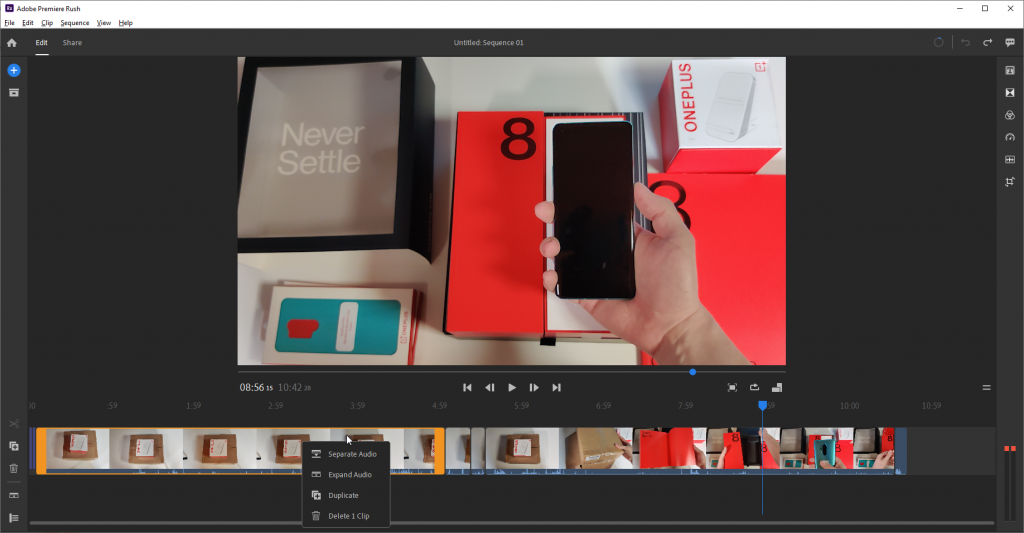Open the Clip menu
1024x533 pixels.
pyautogui.click(x=47, y=23)
